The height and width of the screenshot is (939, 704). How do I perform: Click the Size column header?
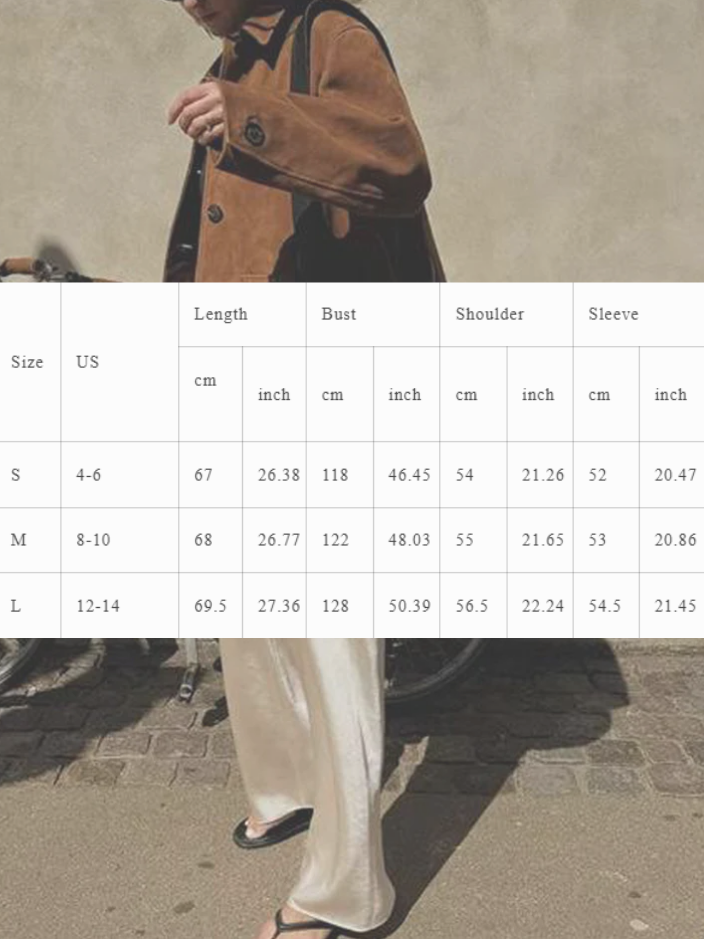click(27, 362)
